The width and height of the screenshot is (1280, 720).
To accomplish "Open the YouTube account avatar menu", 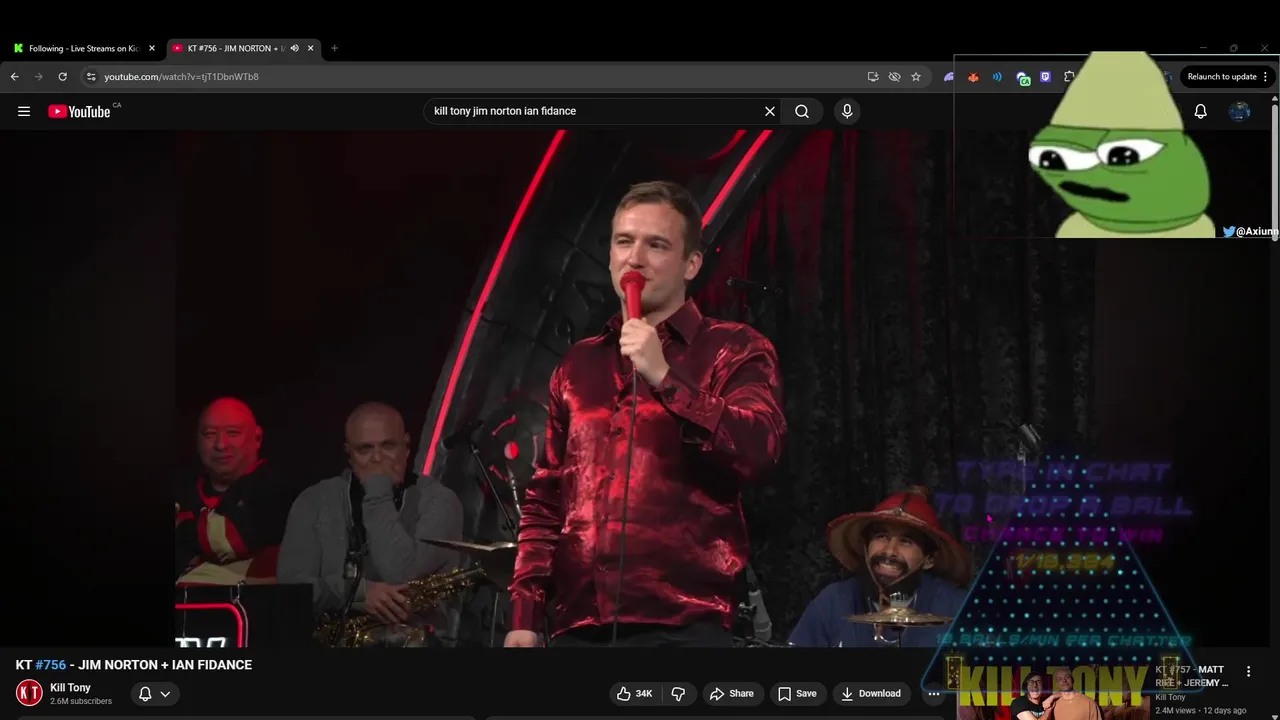I will 1240,111.
